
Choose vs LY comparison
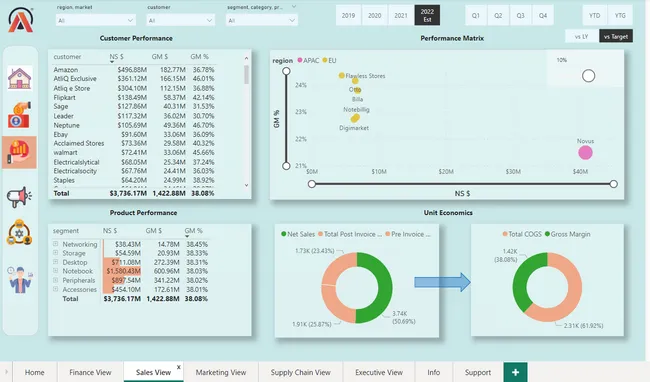point(582,36)
